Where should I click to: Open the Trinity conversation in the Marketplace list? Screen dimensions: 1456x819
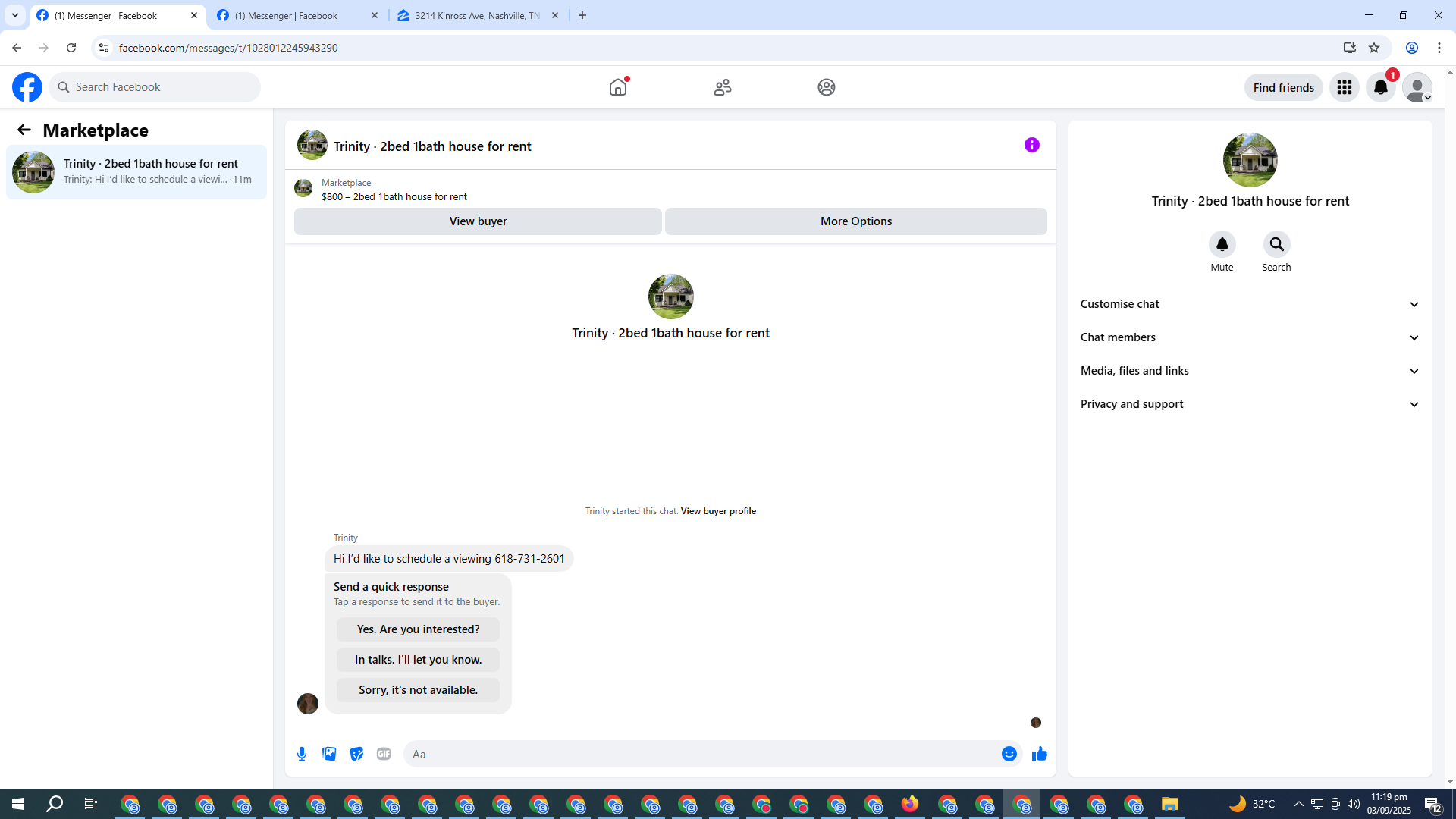136,172
